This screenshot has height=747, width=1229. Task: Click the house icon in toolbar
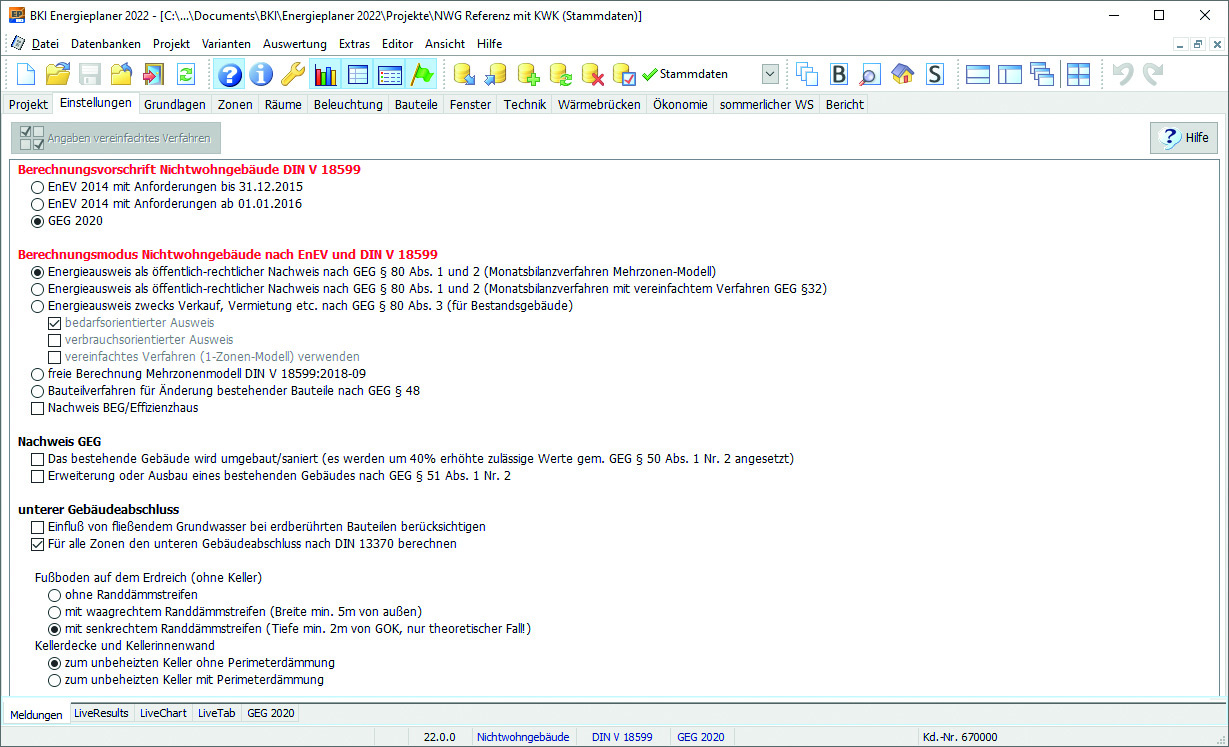[x=902, y=74]
